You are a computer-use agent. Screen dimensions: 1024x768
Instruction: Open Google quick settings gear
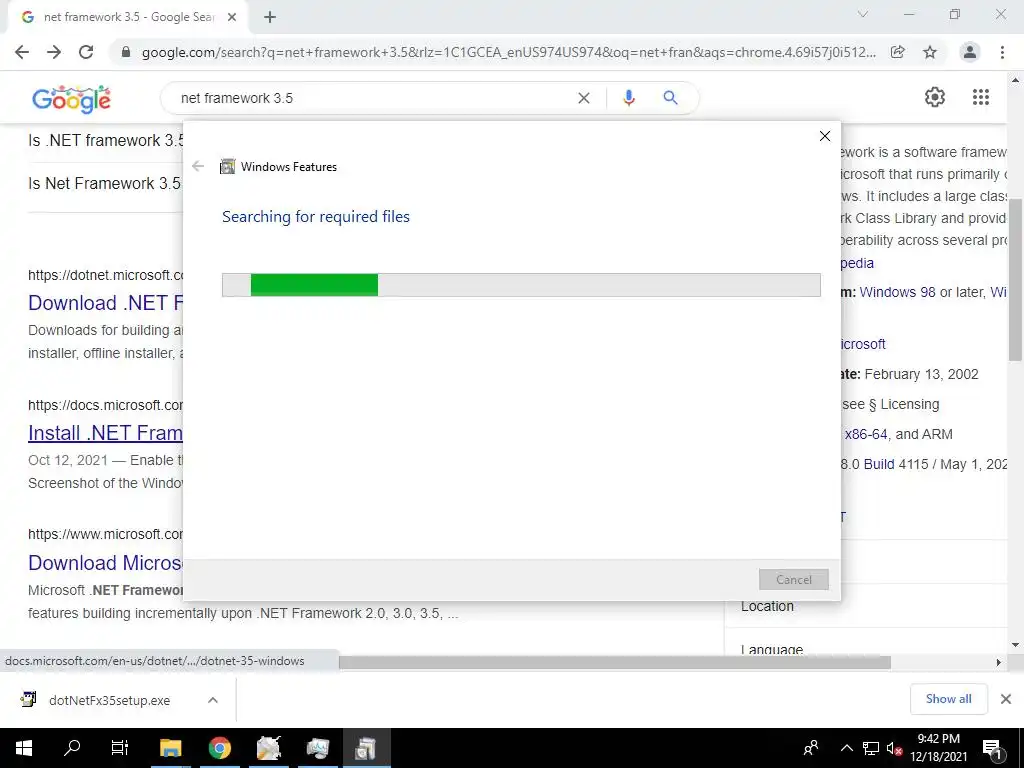click(x=935, y=97)
